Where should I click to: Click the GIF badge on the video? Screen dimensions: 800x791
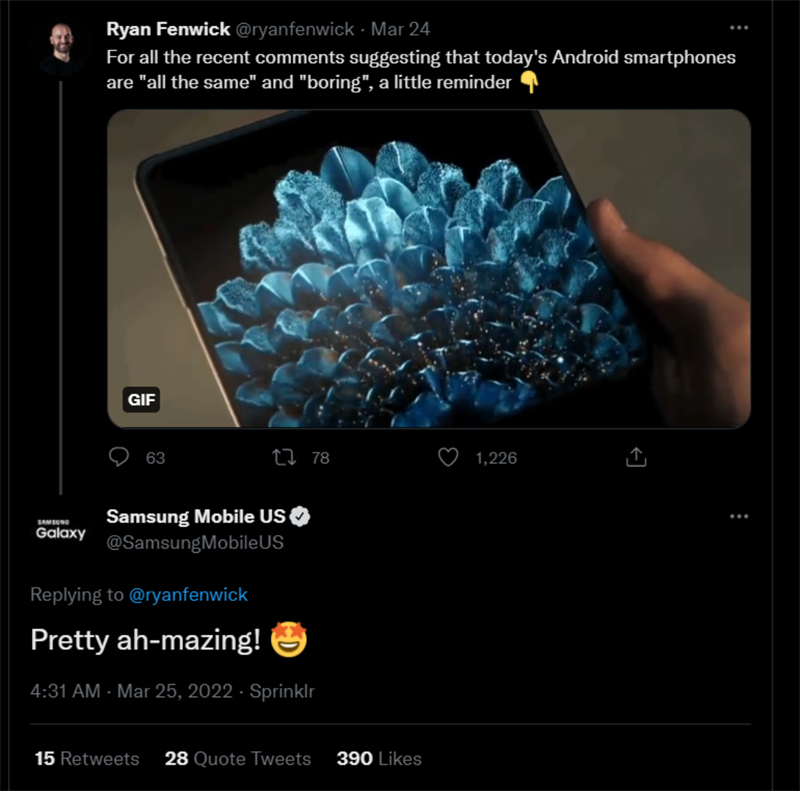[141, 400]
